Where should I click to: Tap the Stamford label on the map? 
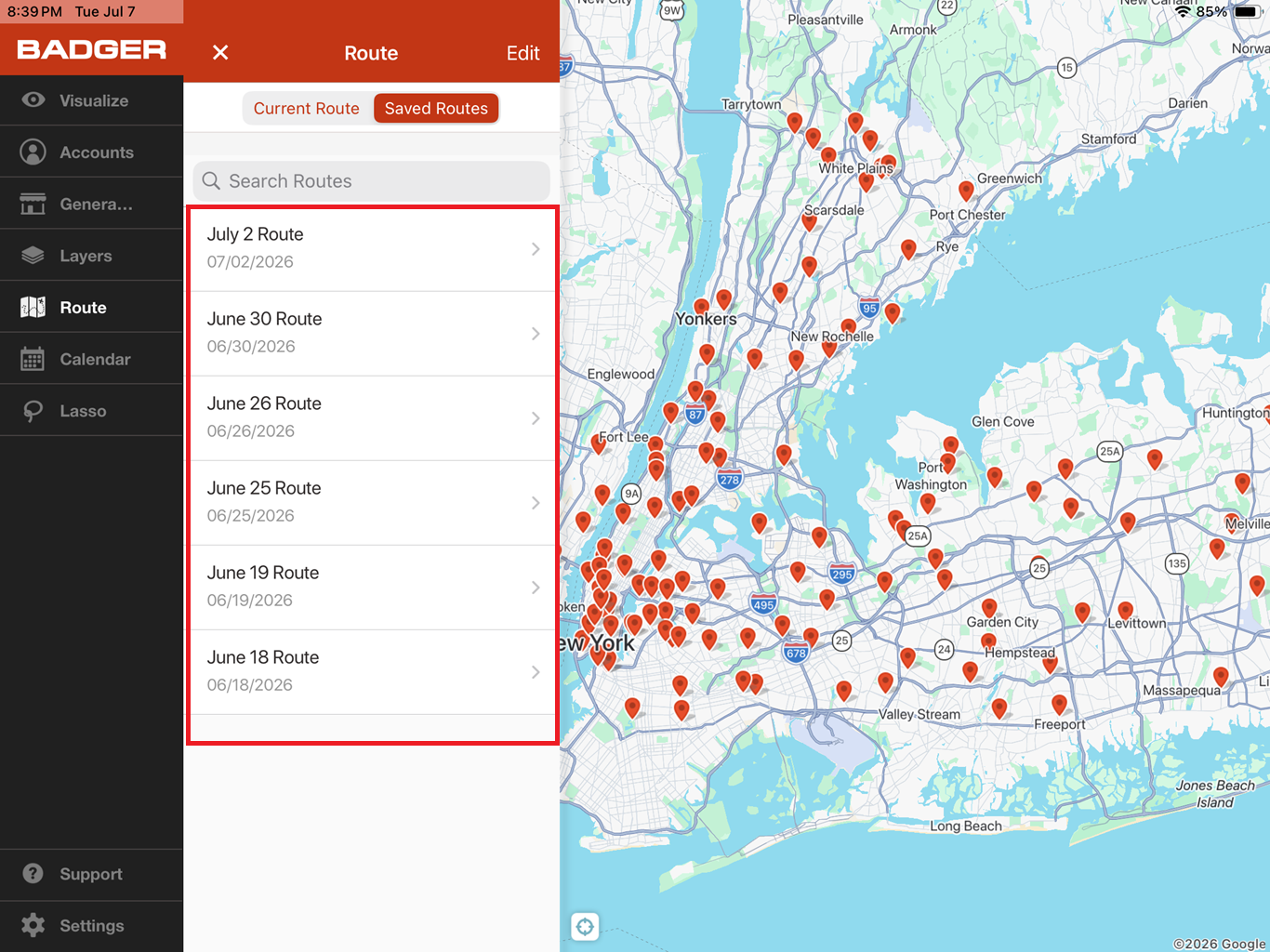coord(1108,139)
